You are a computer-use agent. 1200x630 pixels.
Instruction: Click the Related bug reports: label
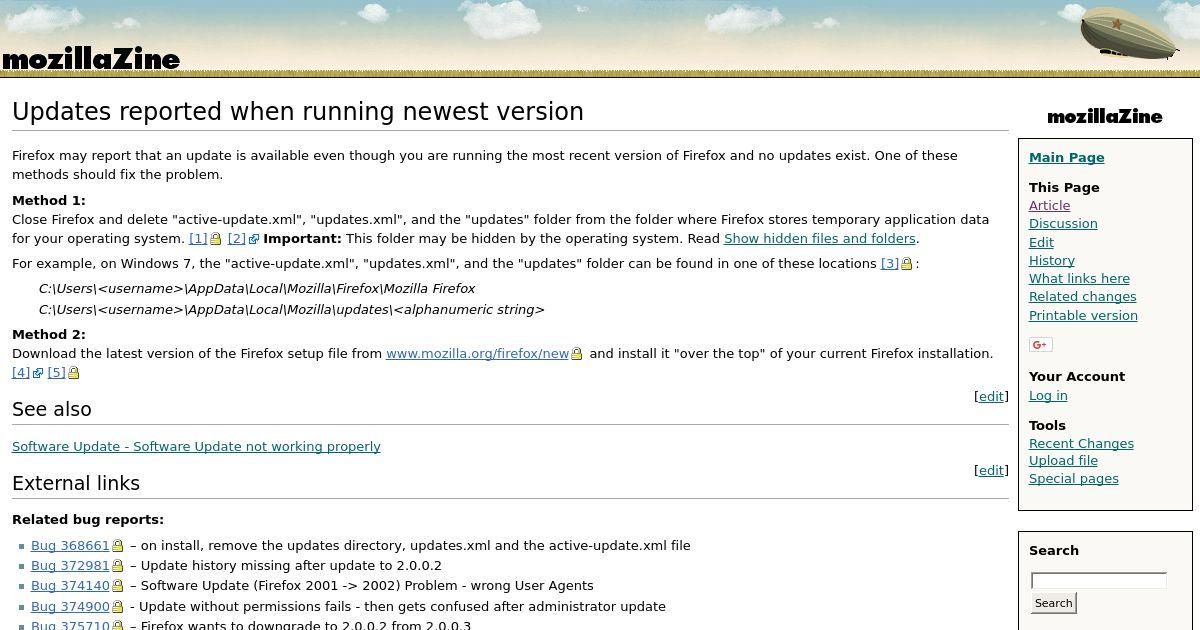point(88,520)
